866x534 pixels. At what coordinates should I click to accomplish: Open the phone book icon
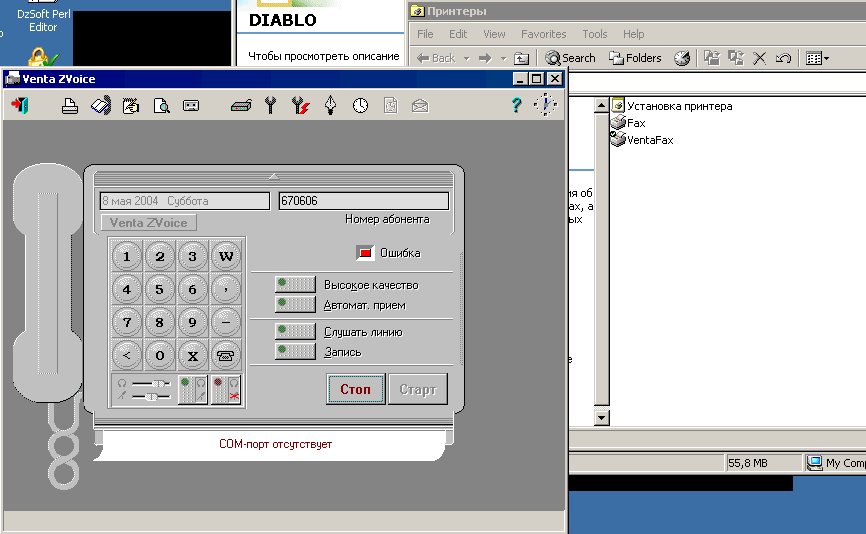100,105
